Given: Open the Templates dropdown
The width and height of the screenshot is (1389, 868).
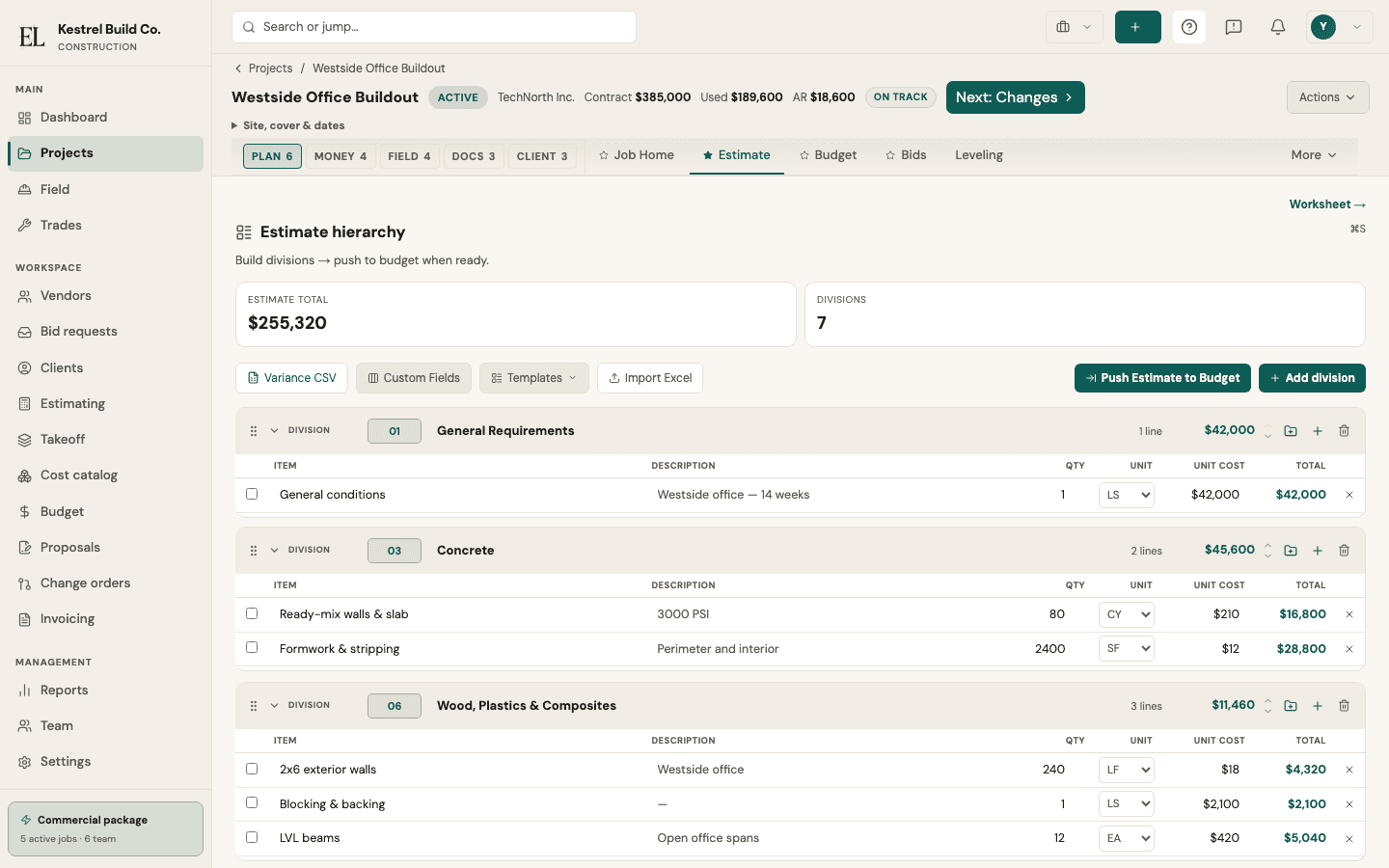Looking at the screenshot, I should 534,378.
